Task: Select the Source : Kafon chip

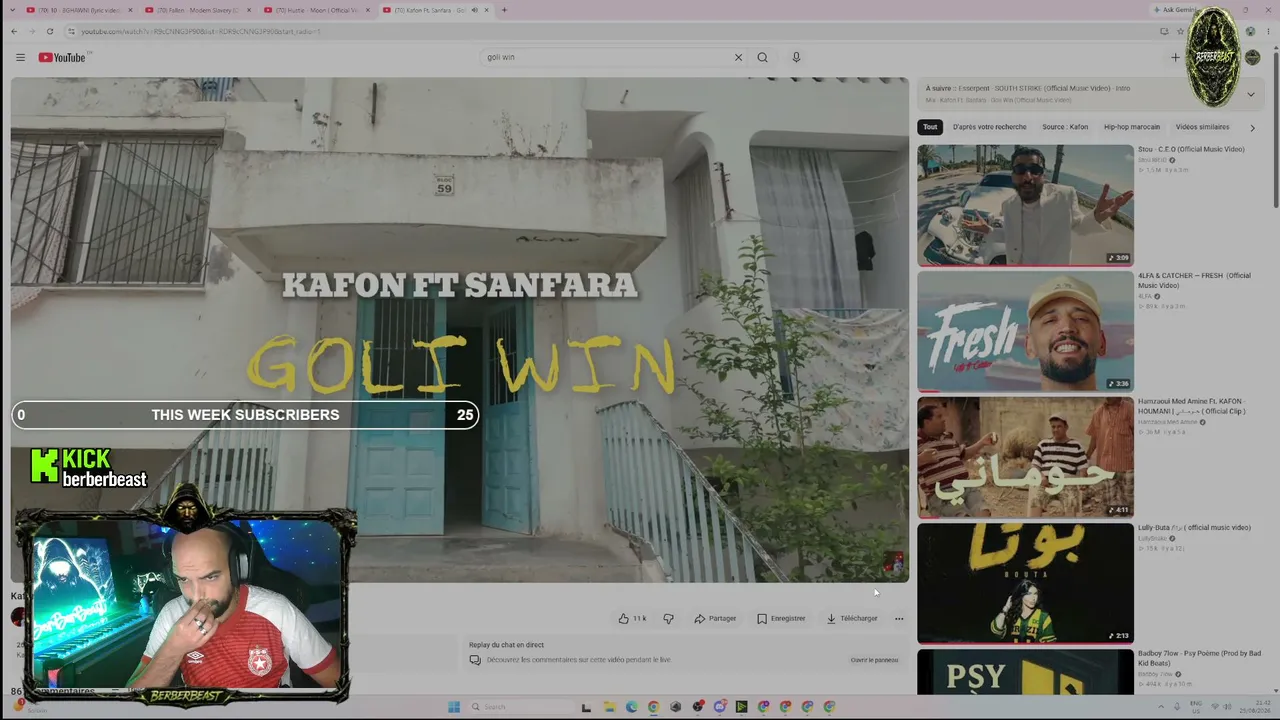Action: 1065,127
